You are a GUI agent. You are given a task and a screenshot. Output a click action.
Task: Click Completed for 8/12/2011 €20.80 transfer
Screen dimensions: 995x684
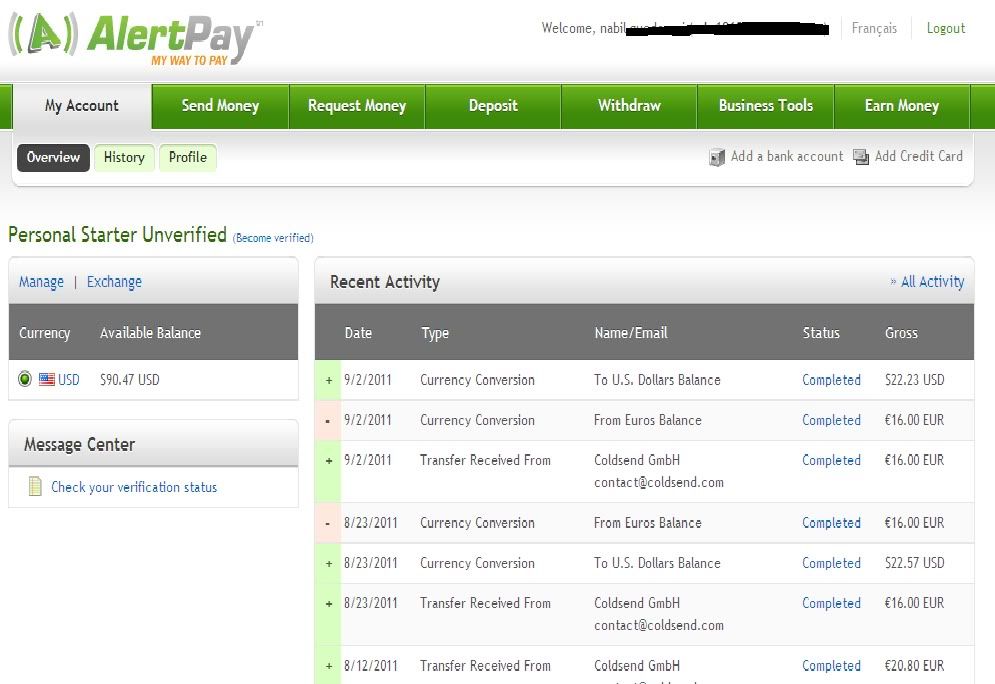tap(831, 666)
